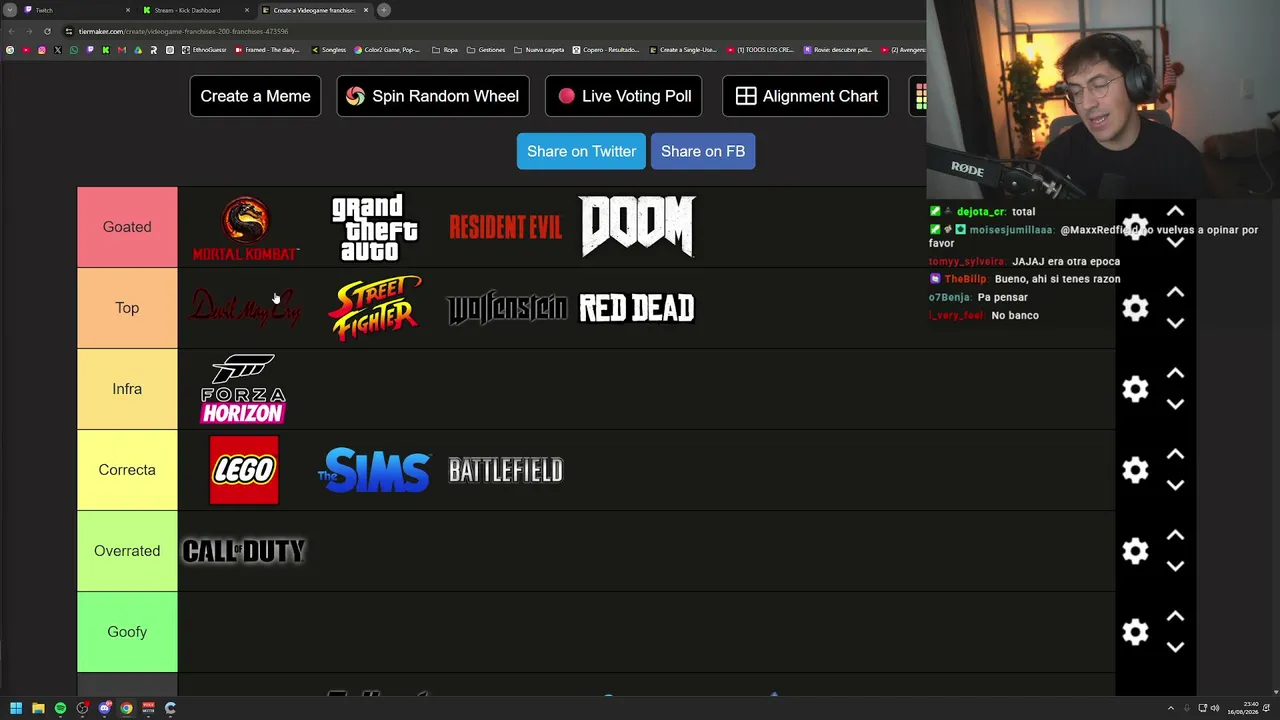Open settings gear for the Correcta row
1280x720 pixels.
(x=1135, y=470)
